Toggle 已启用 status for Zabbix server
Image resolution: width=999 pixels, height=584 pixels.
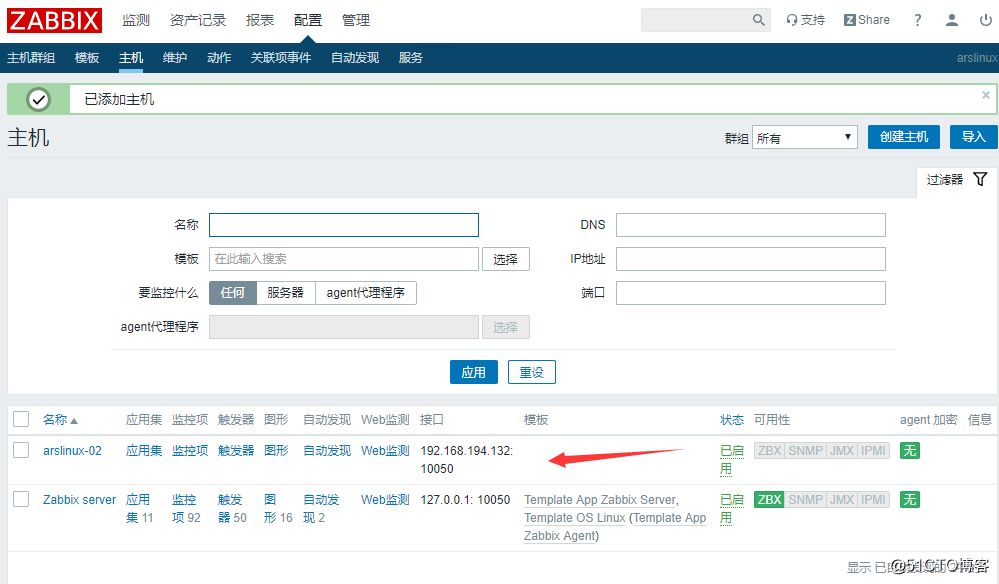731,509
